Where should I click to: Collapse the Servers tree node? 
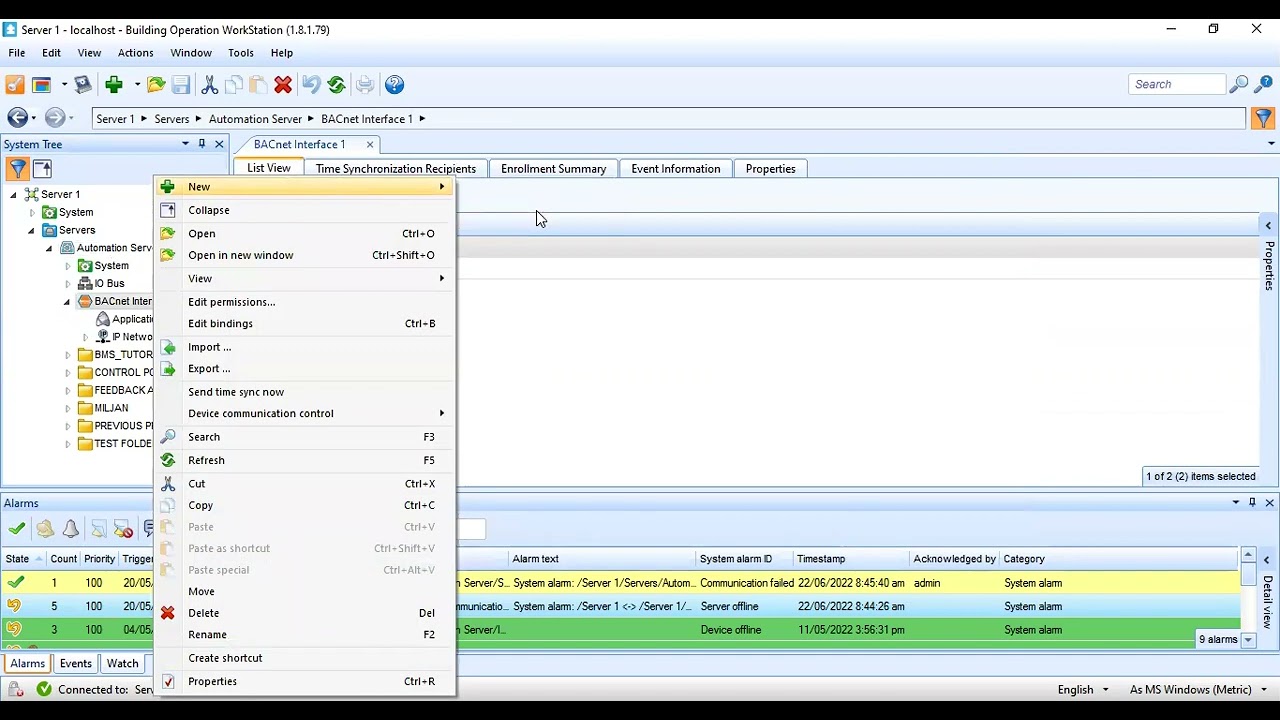coord(31,231)
